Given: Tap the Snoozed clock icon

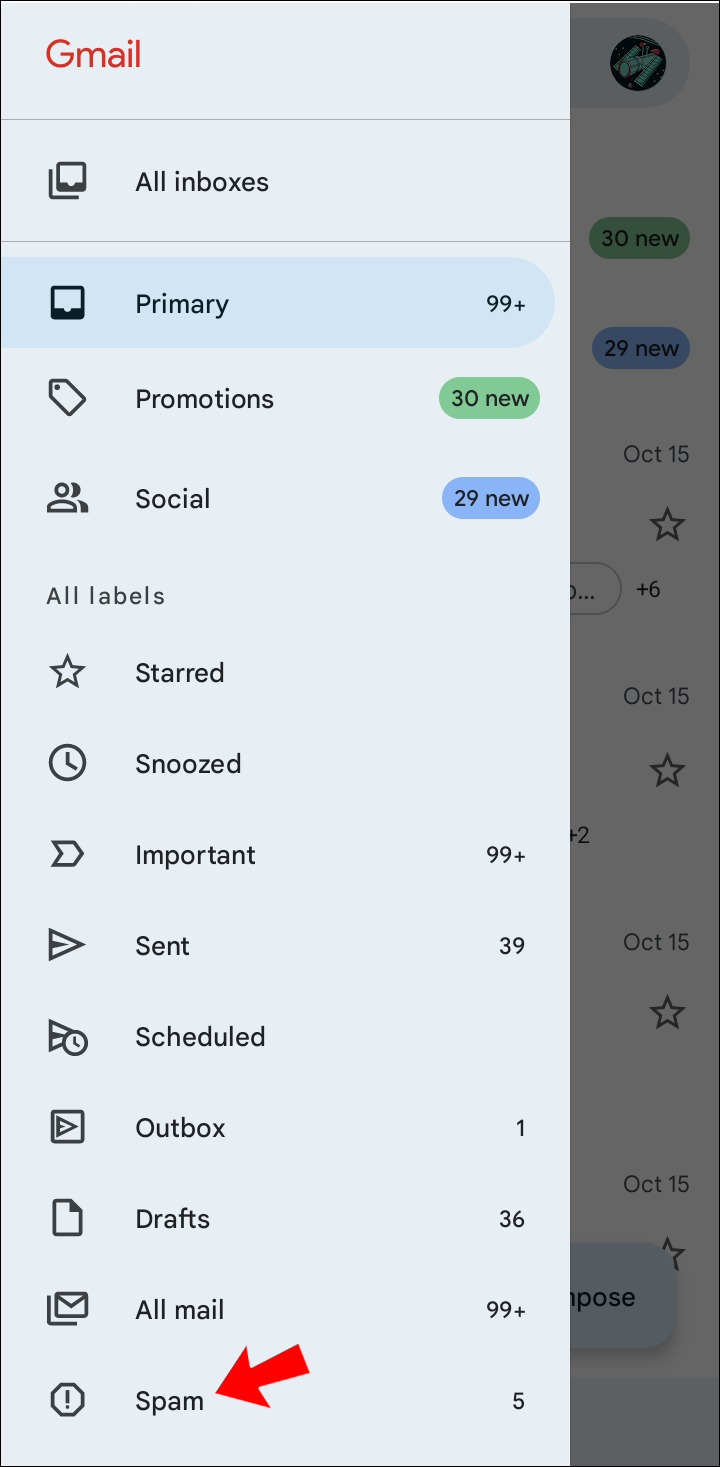Looking at the screenshot, I should click(x=68, y=764).
